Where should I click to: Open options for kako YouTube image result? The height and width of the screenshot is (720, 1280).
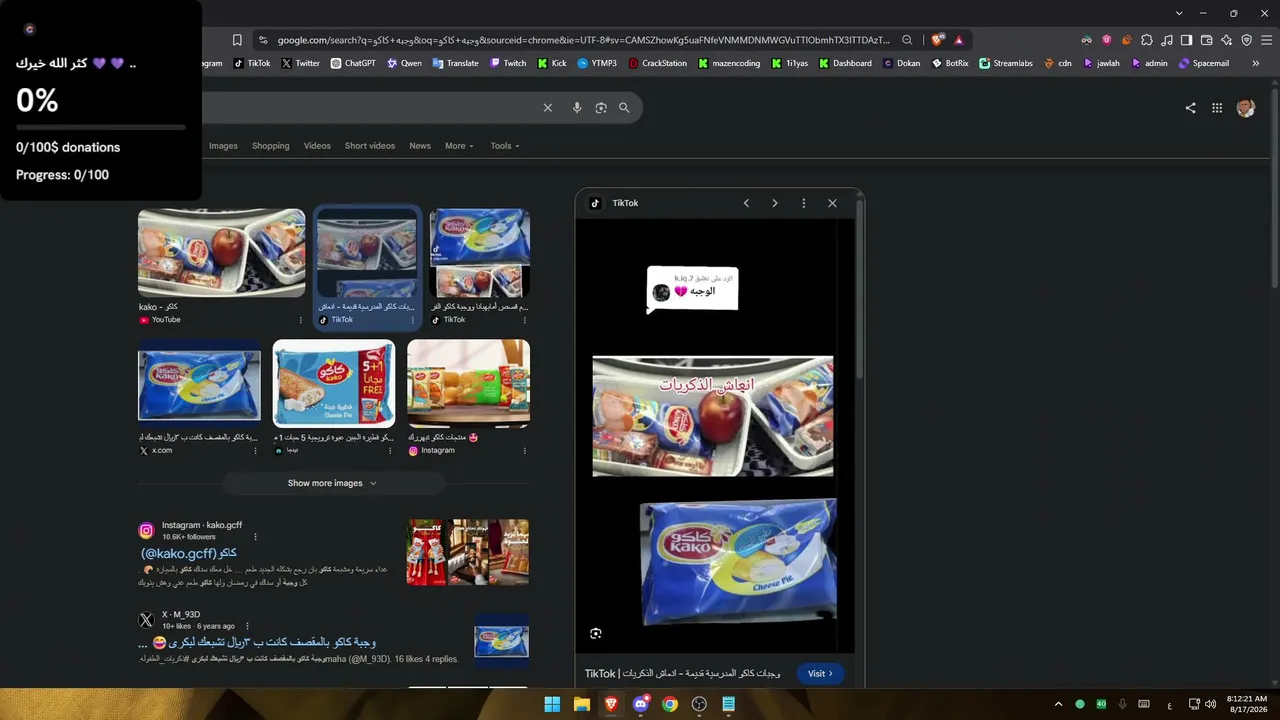pyautogui.click(x=301, y=320)
